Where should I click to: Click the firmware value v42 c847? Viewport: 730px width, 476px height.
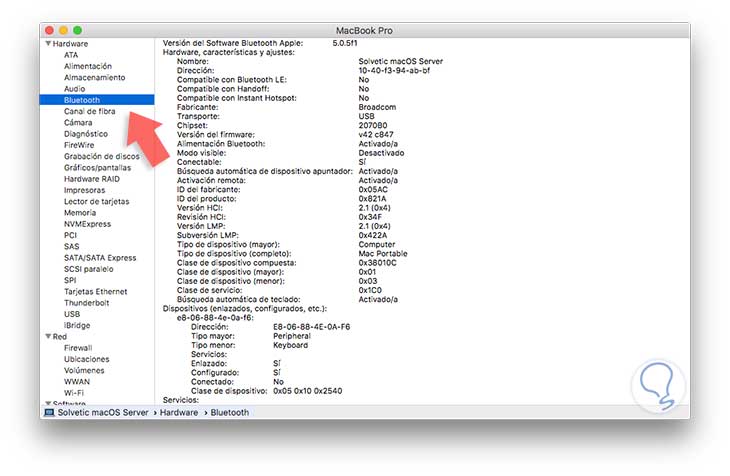tap(376, 135)
